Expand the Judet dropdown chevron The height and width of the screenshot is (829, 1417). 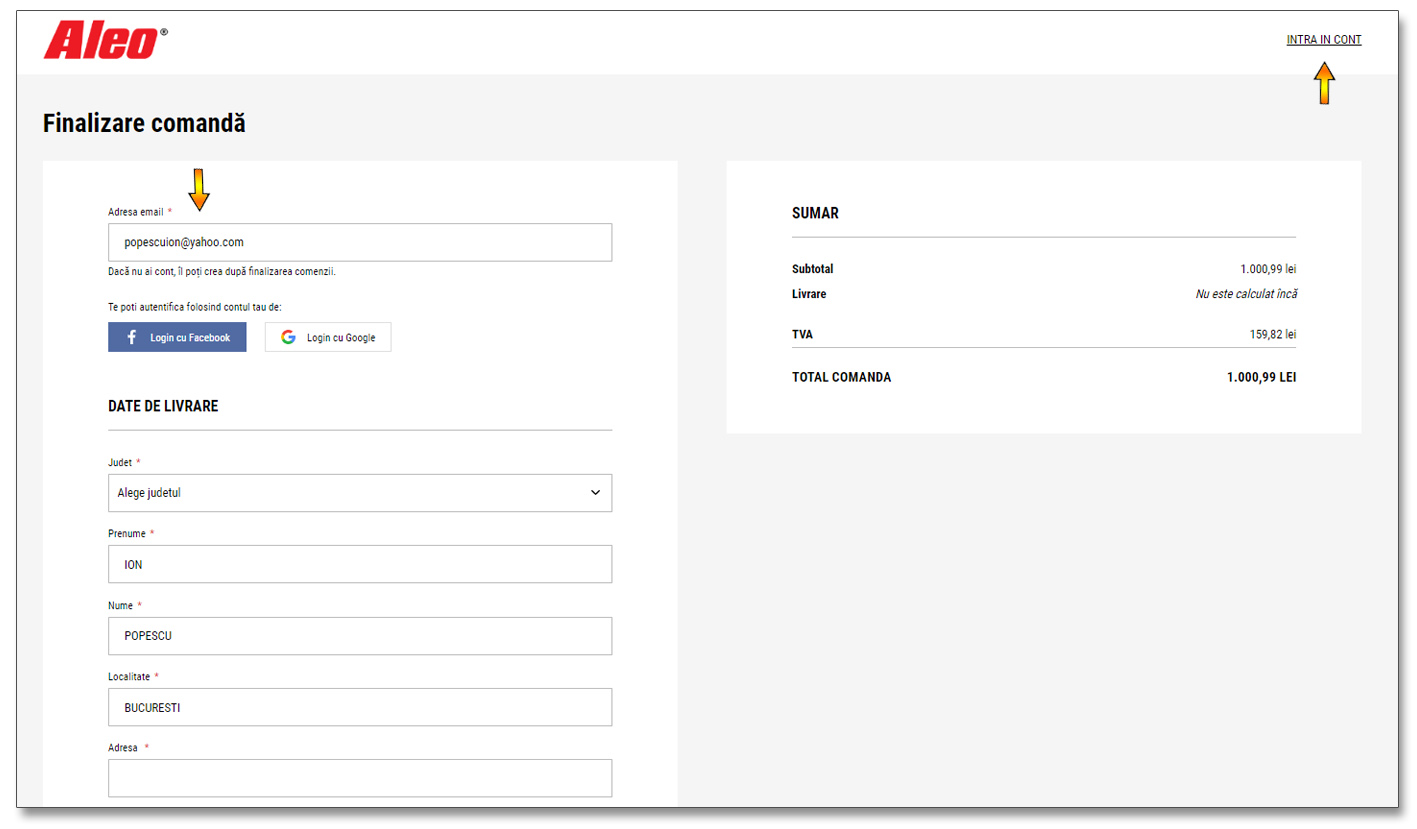[595, 493]
